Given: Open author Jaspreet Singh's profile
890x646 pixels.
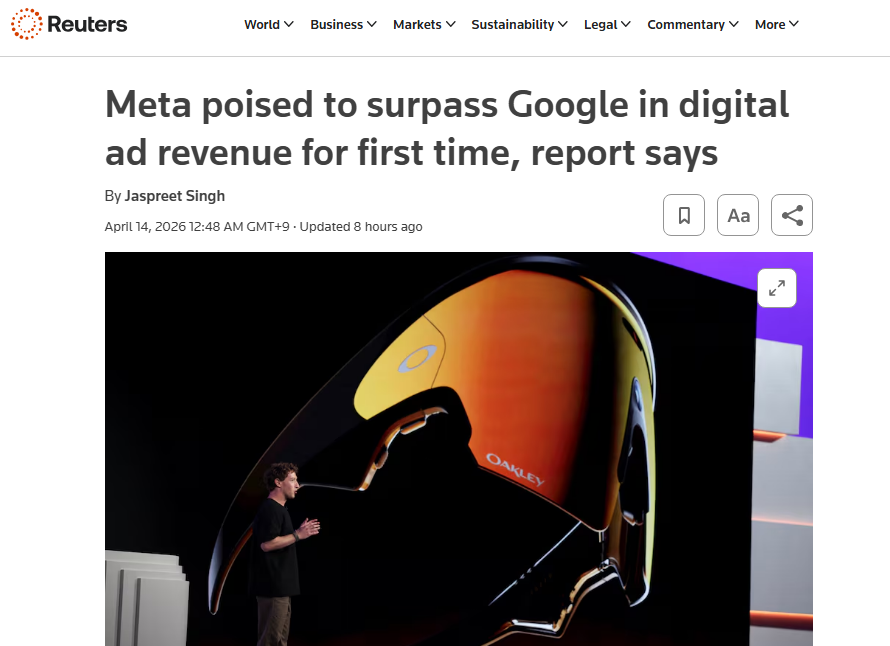Looking at the screenshot, I should point(175,196).
